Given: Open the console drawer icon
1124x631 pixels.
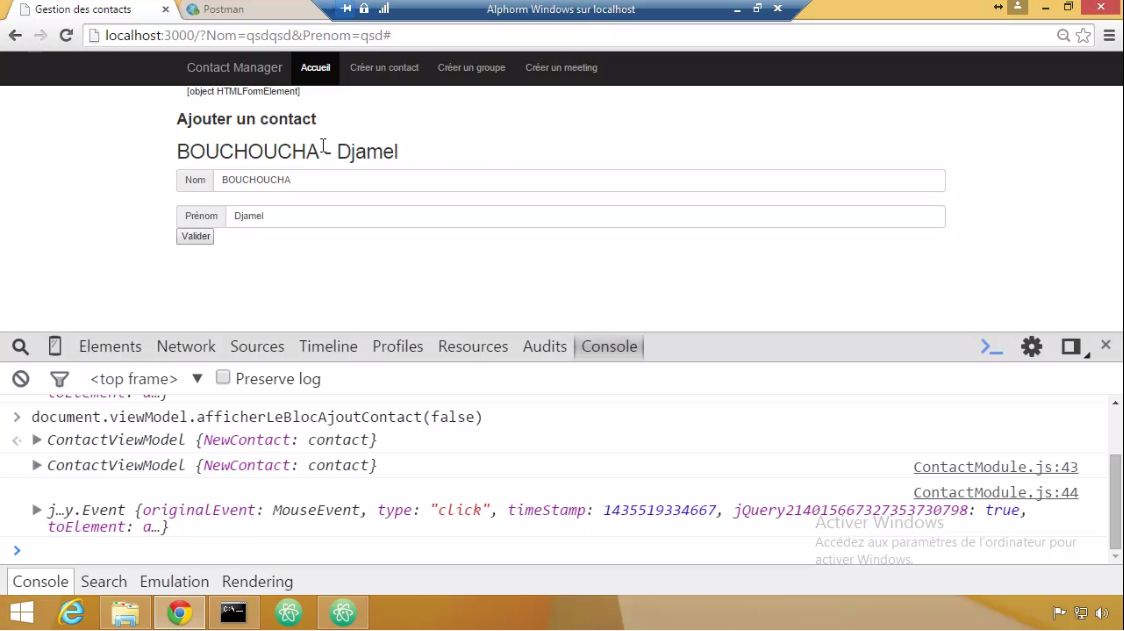Looking at the screenshot, I should coord(991,346).
